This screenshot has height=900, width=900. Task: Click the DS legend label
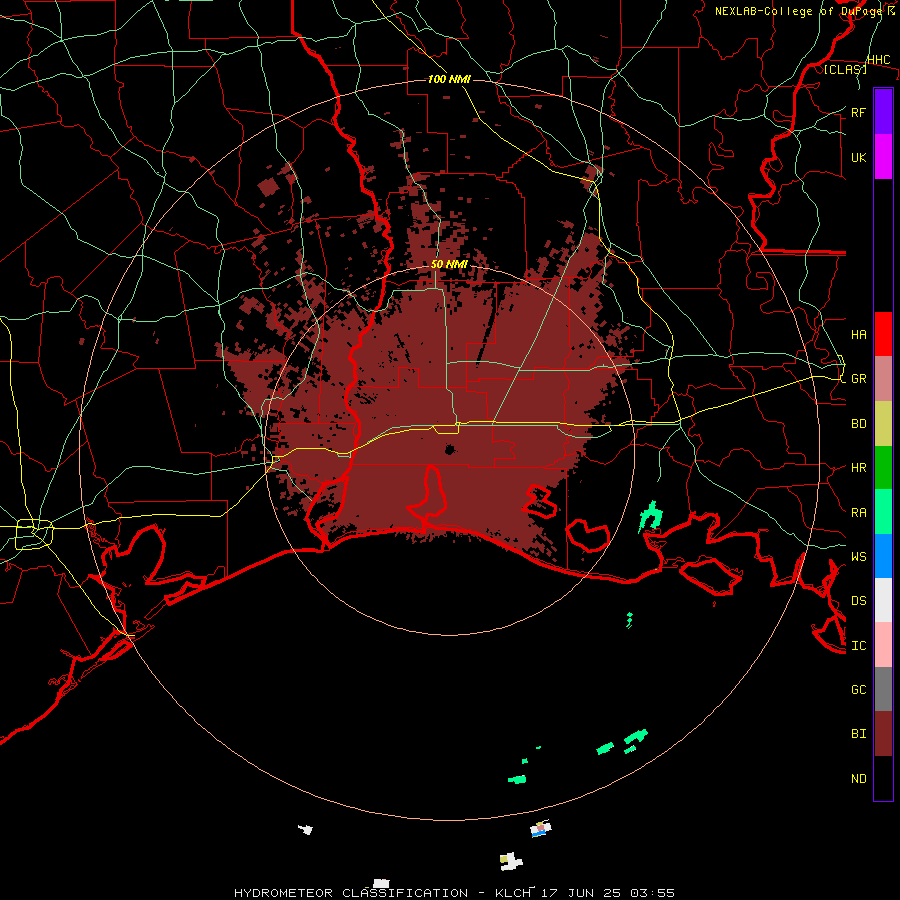[858, 600]
